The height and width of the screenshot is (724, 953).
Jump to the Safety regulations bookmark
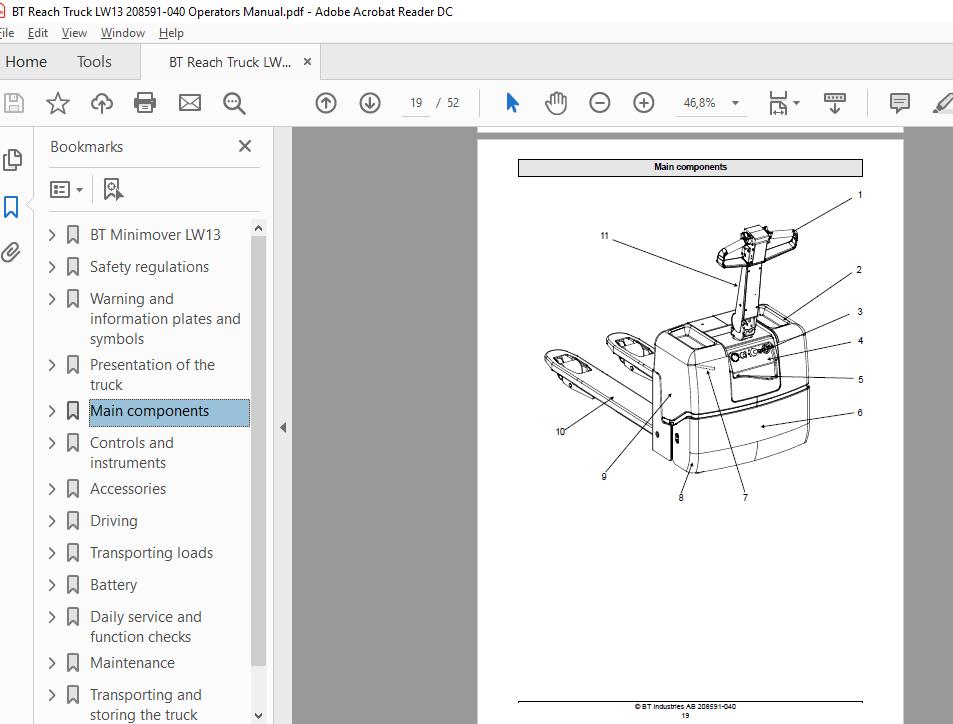(150, 267)
